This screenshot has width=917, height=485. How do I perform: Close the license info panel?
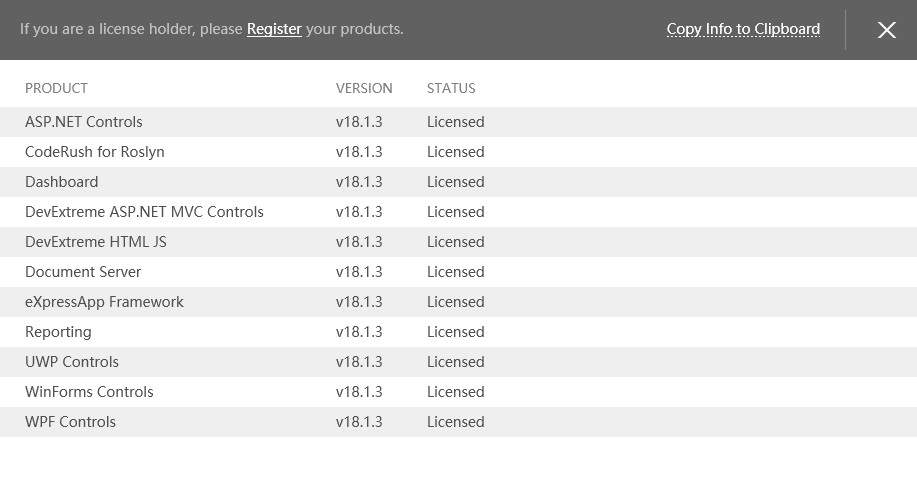point(886,30)
